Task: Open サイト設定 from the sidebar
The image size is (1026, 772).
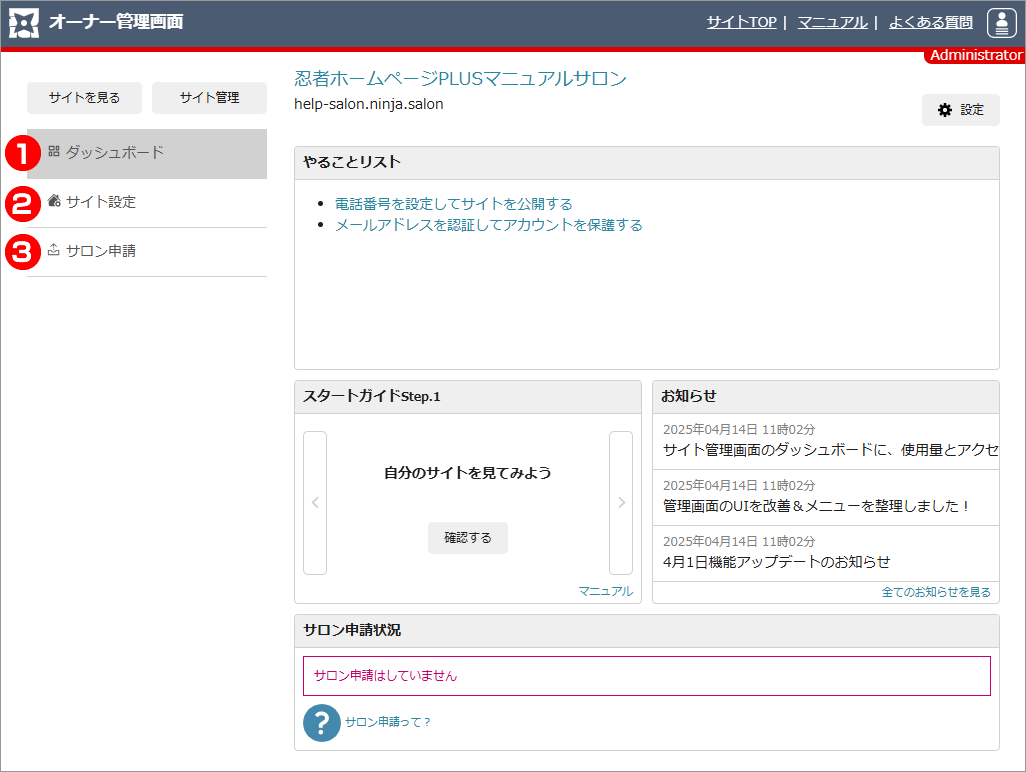Action: tap(101, 202)
